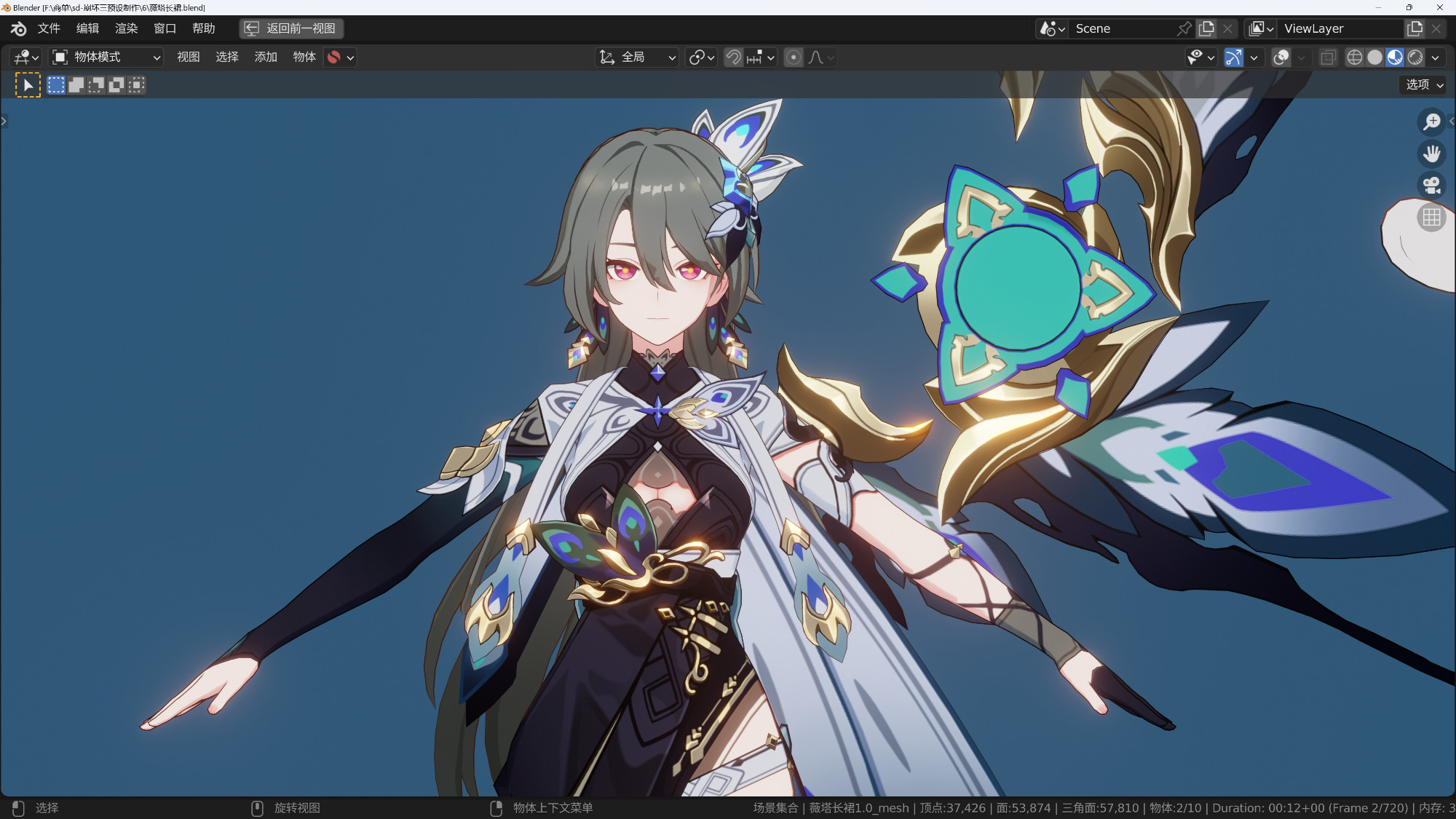Toggle the camera view icon
The image size is (1456, 819).
tap(1431, 186)
